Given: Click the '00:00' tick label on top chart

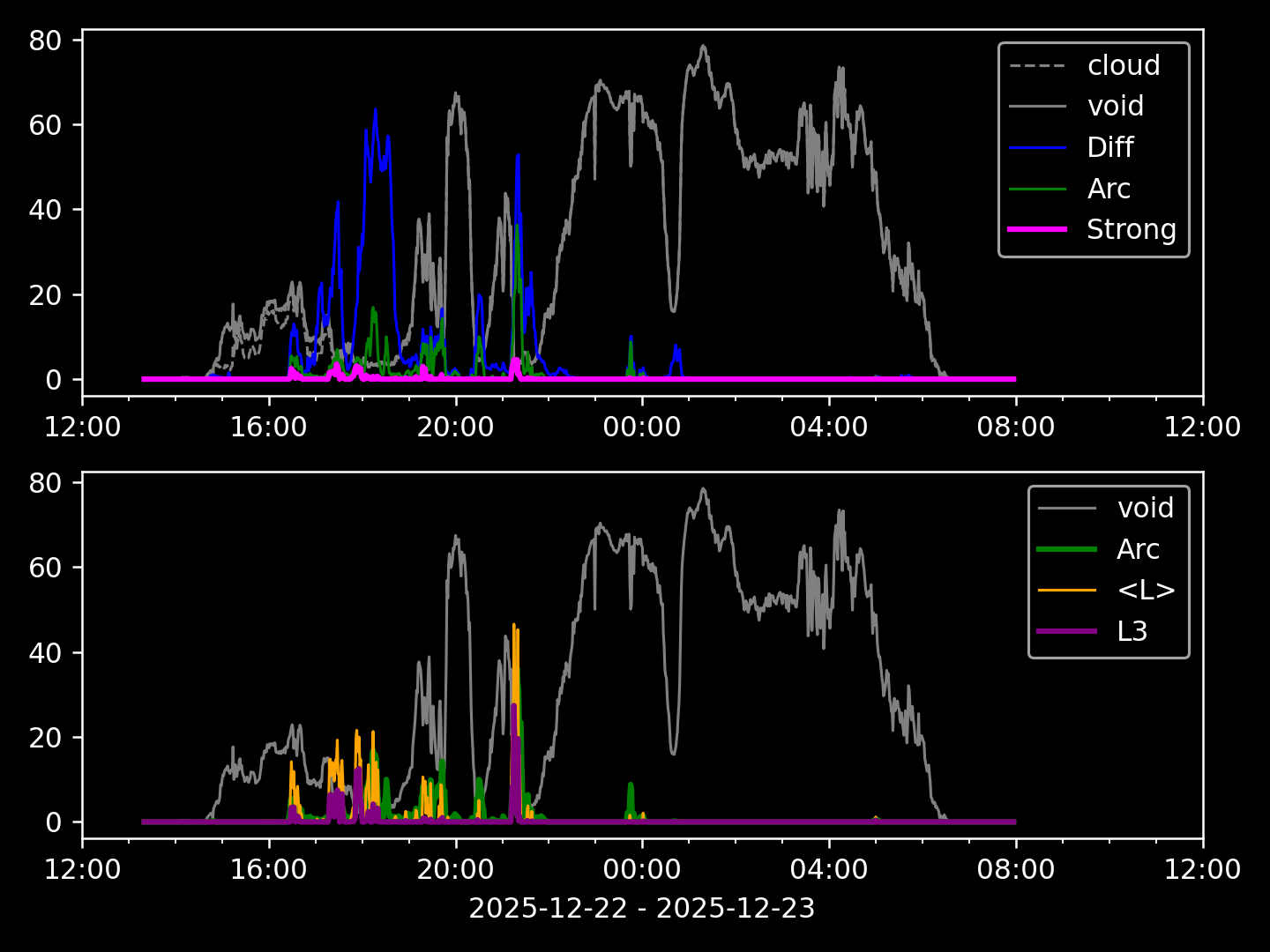Looking at the screenshot, I should [x=641, y=428].
